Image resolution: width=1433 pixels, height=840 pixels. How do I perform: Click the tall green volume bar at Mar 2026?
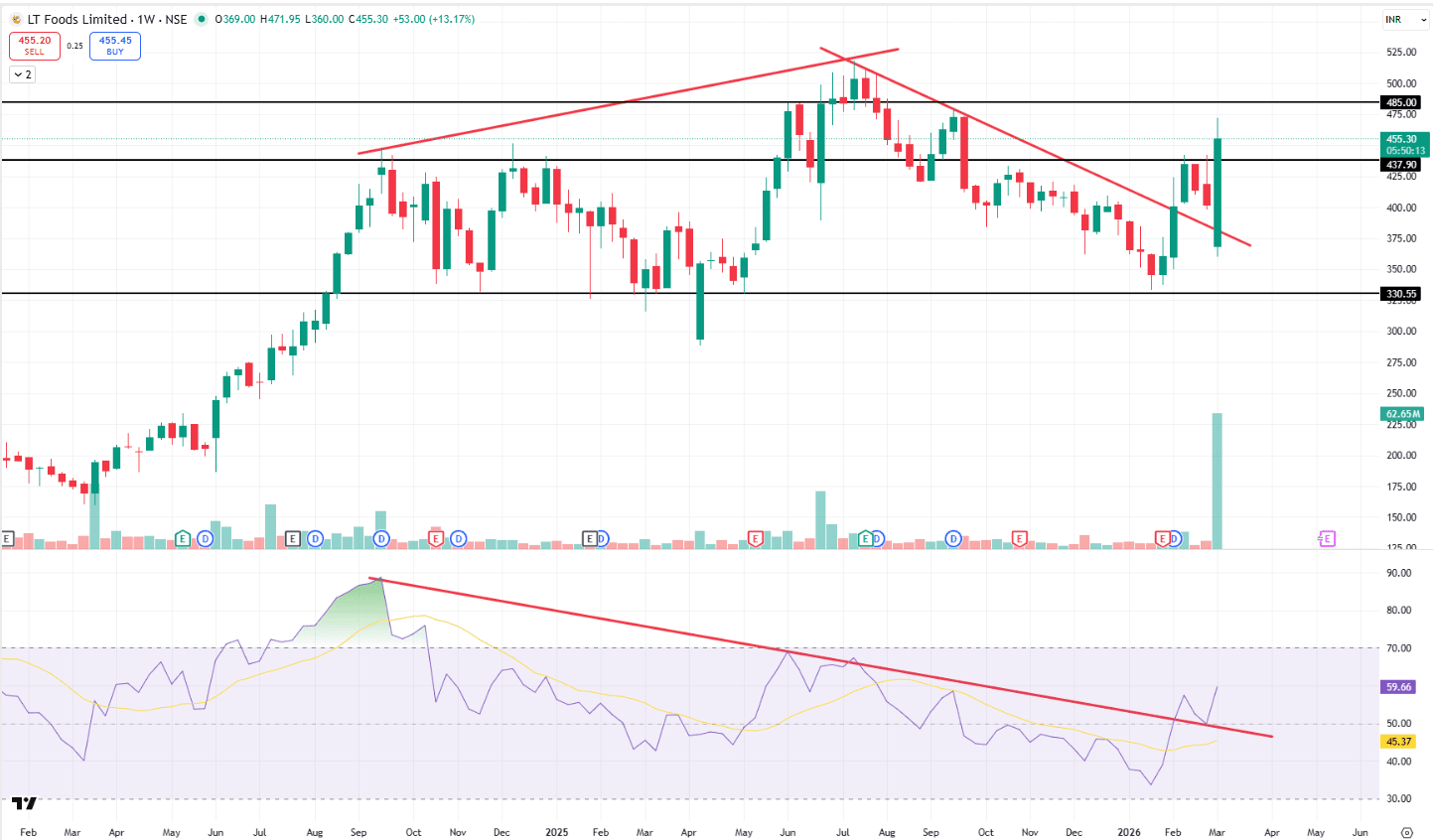(1217, 481)
